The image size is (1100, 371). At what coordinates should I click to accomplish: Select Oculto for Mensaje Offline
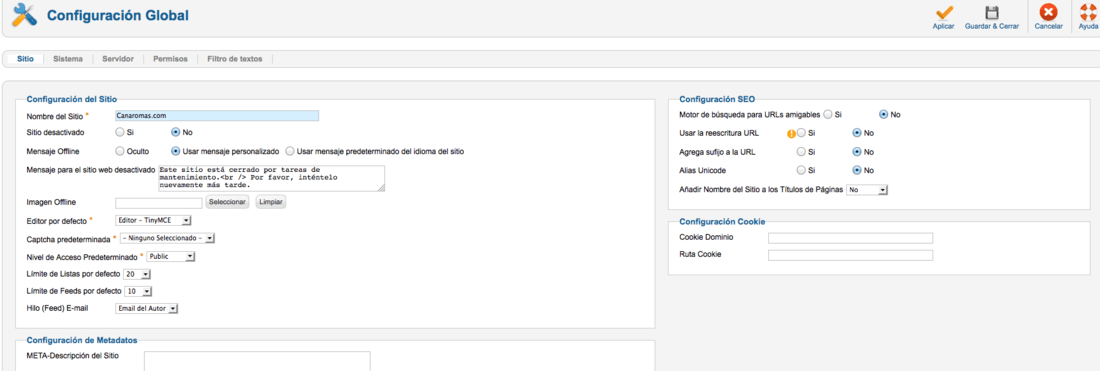(120, 151)
